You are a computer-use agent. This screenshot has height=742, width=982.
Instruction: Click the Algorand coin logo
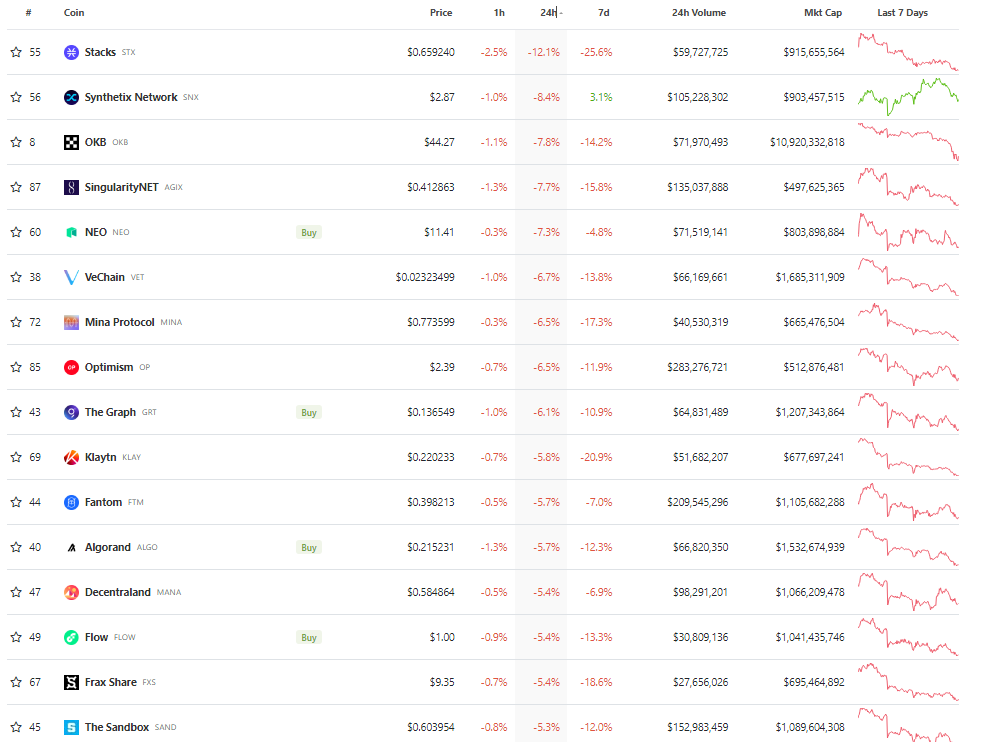pyautogui.click(x=71, y=547)
